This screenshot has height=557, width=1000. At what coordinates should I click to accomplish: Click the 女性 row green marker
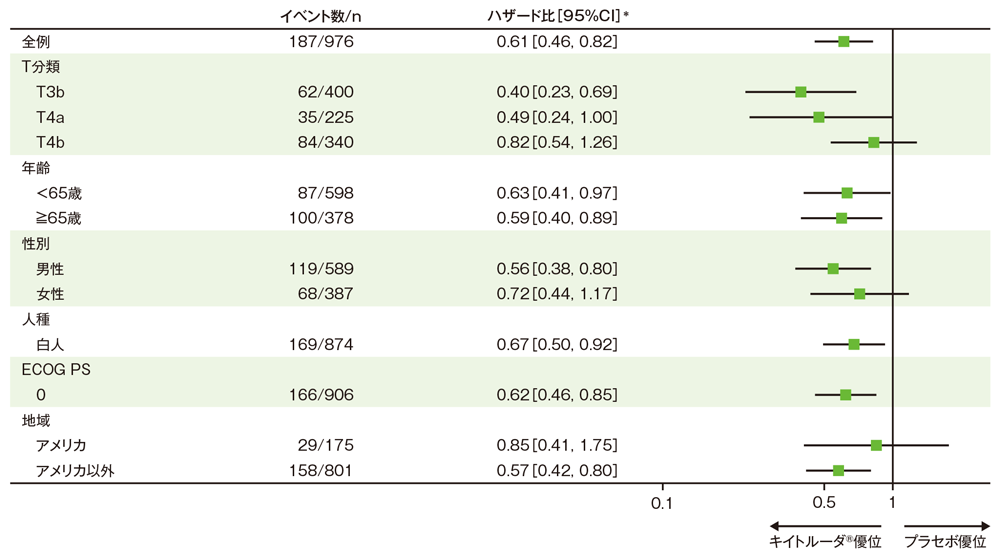pyautogui.click(x=860, y=294)
